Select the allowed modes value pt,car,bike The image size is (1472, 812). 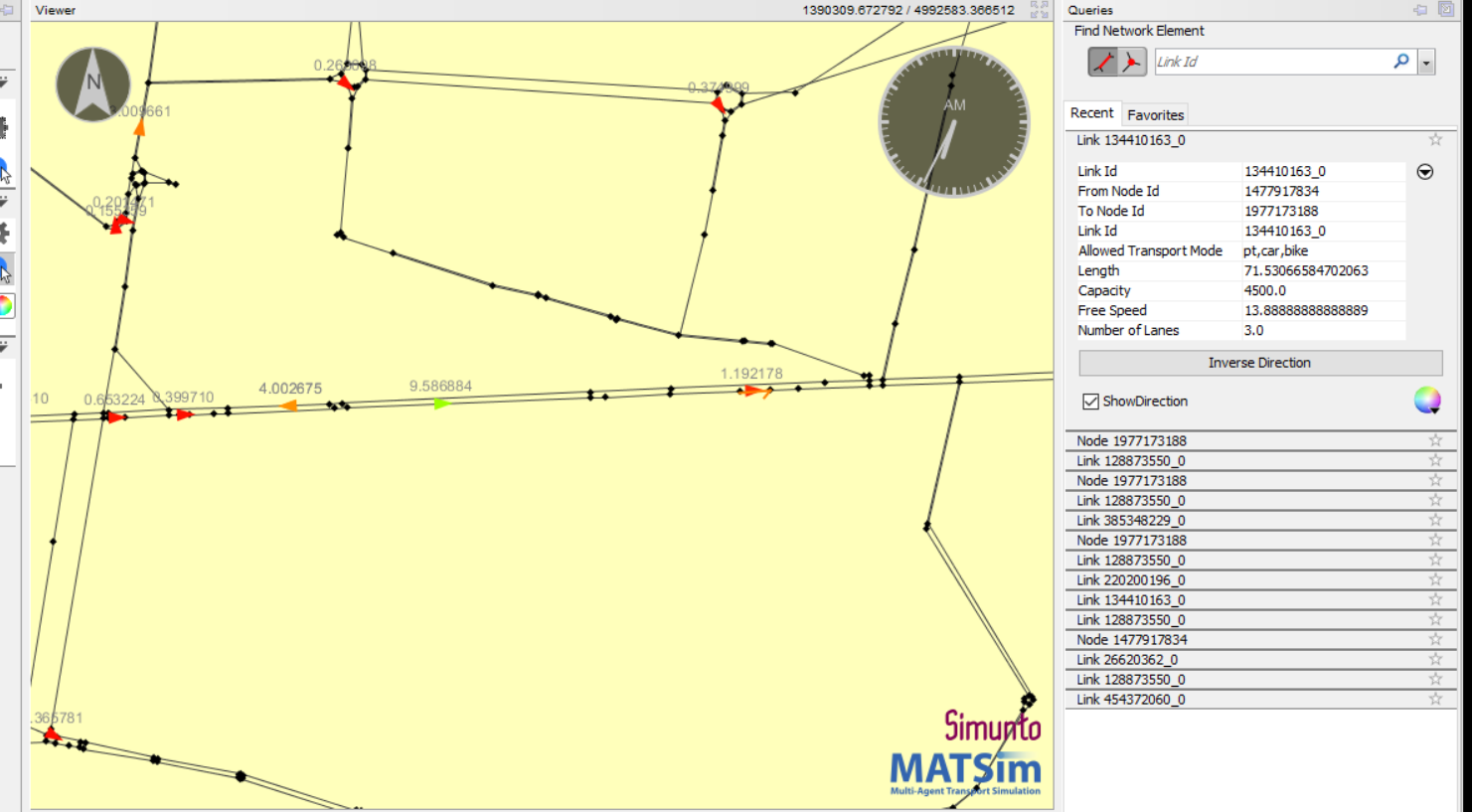1275,250
